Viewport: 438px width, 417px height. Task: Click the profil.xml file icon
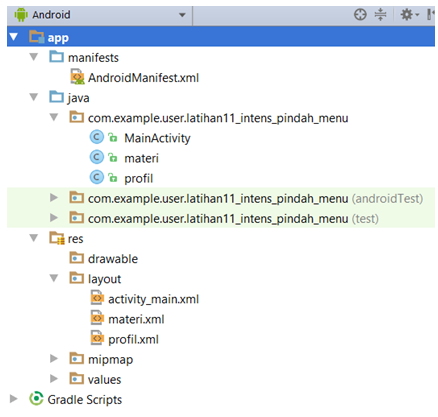97,338
